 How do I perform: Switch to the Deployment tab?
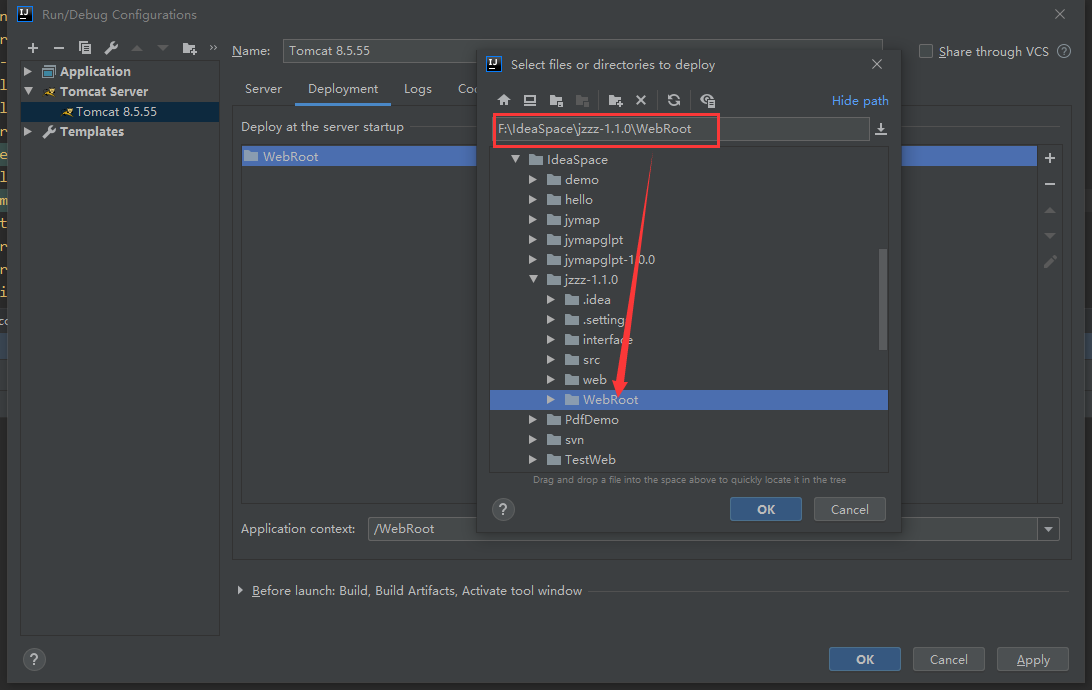coord(343,89)
